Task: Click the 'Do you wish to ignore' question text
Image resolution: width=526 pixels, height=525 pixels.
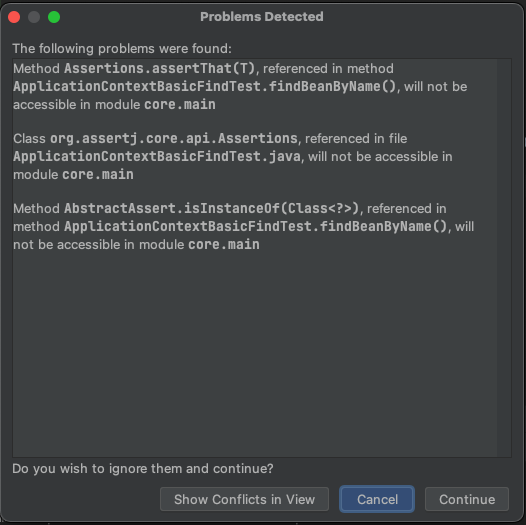Action: point(143,468)
